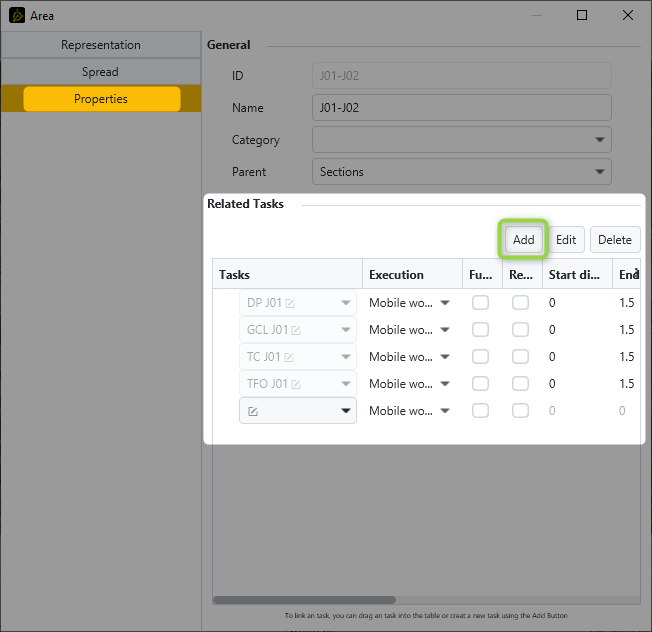Open the Execution dropdown for TC J01
This screenshot has width=652, height=632.
[445, 357]
